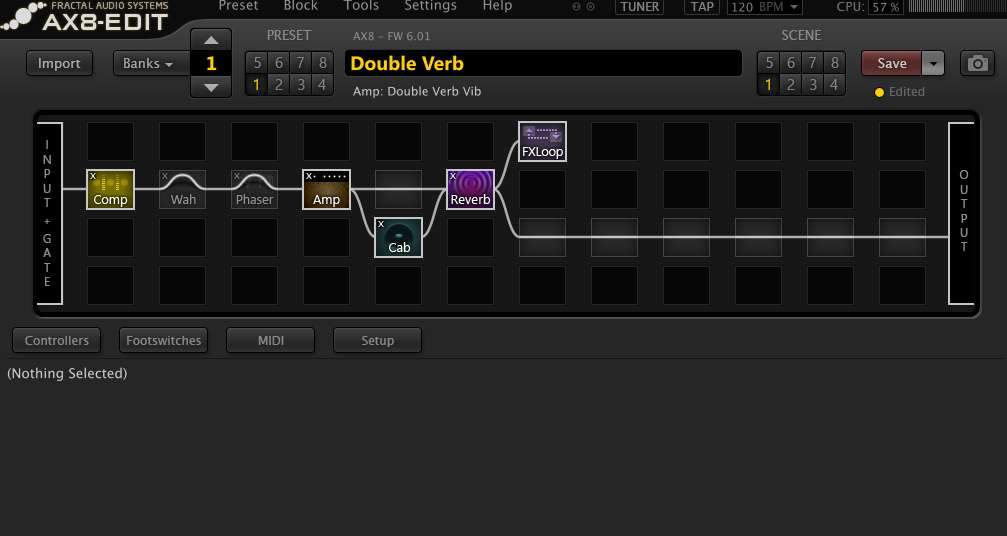Select preset slot 6
This screenshot has height=536, width=1007.
point(279,63)
